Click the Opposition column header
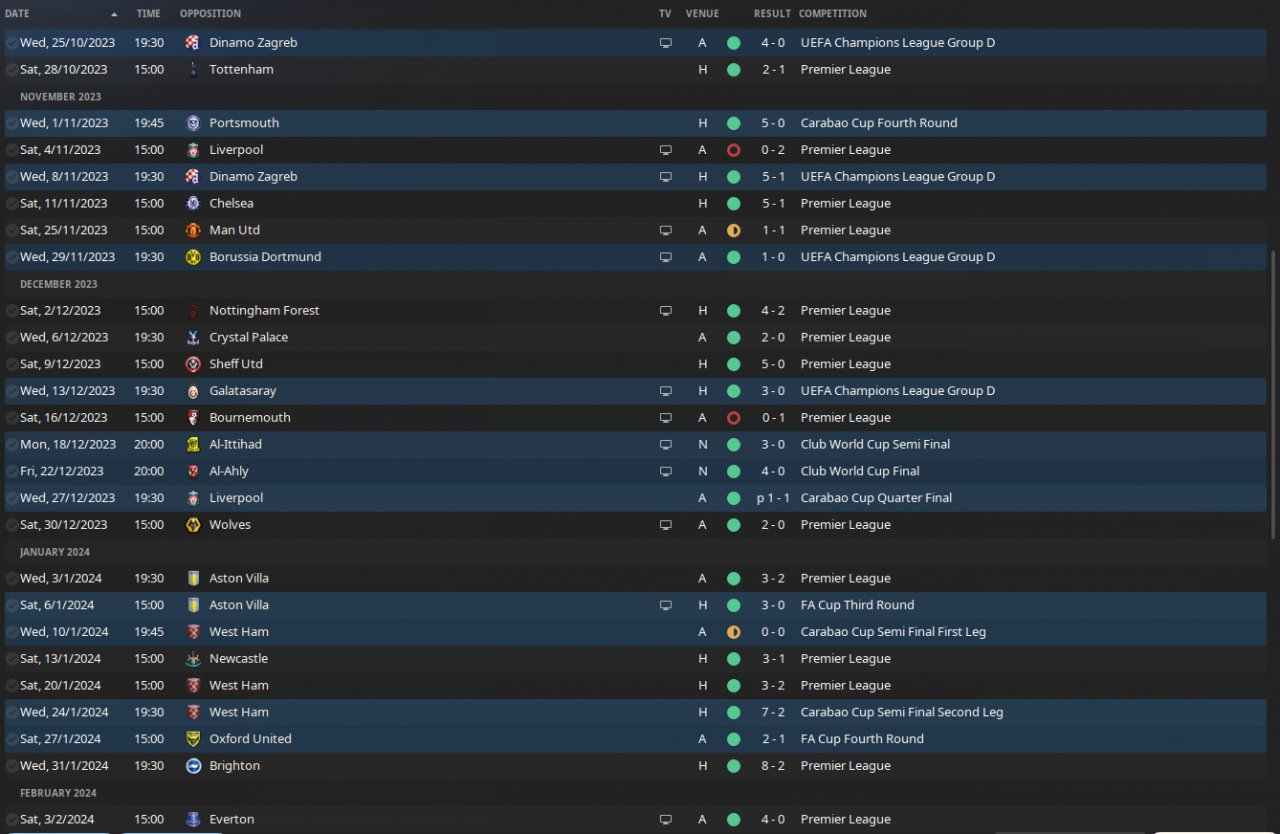 point(210,14)
